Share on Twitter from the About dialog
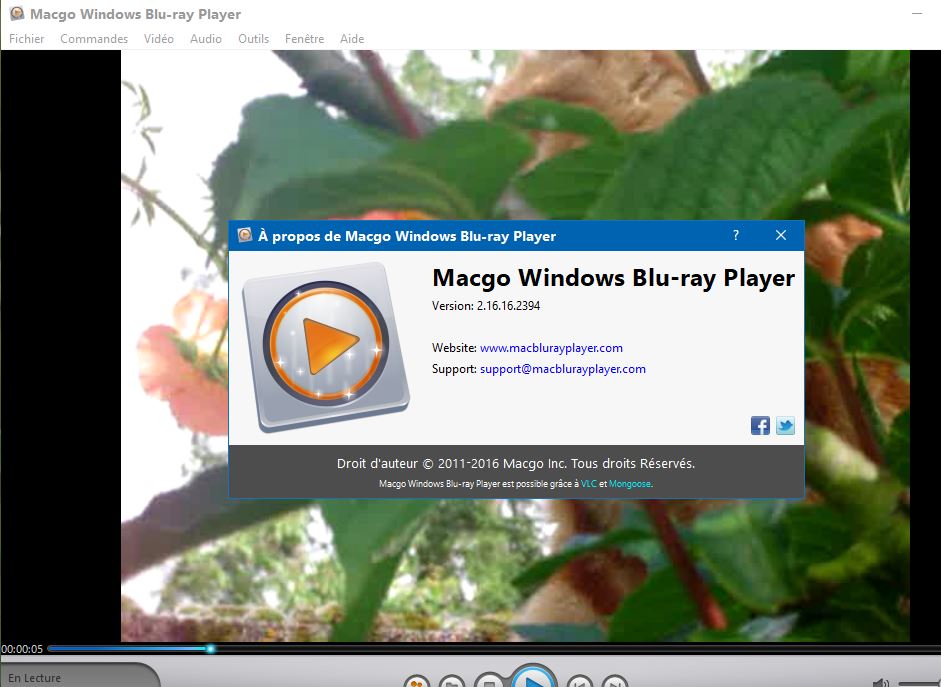Screen dimensions: 941x687 tap(785, 425)
